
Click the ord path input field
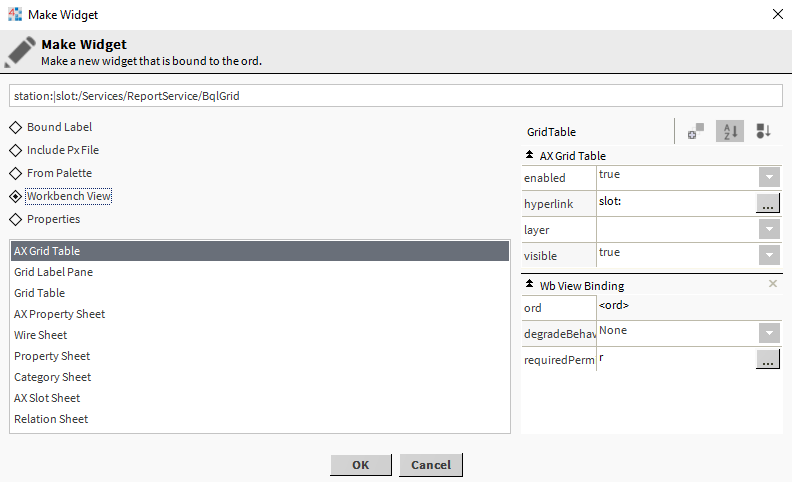click(x=396, y=96)
